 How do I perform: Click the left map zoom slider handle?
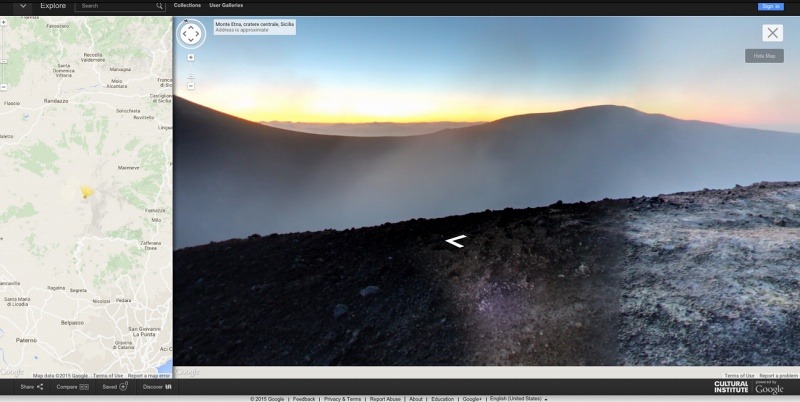(x=3, y=61)
